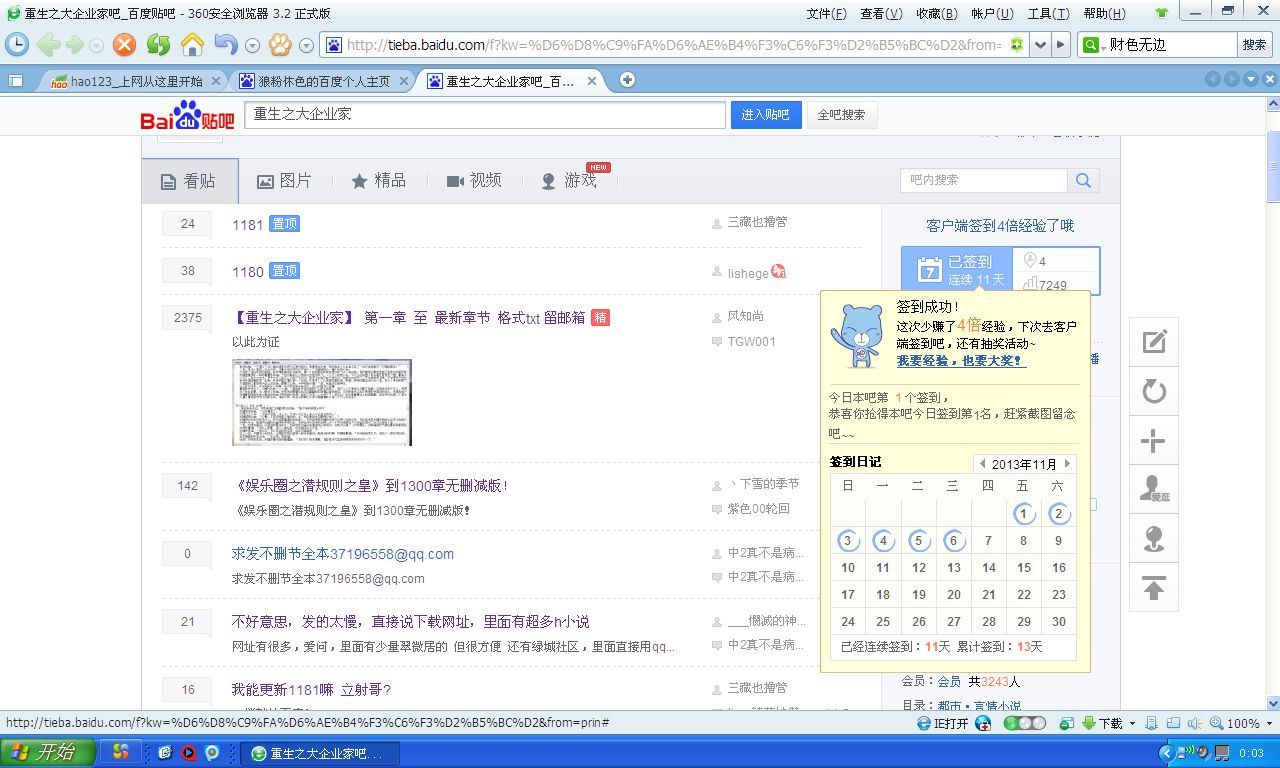Viewport: 1280px width, 768px height.
Task: Click the post screenshot thumbnail image
Action: tap(322, 402)
